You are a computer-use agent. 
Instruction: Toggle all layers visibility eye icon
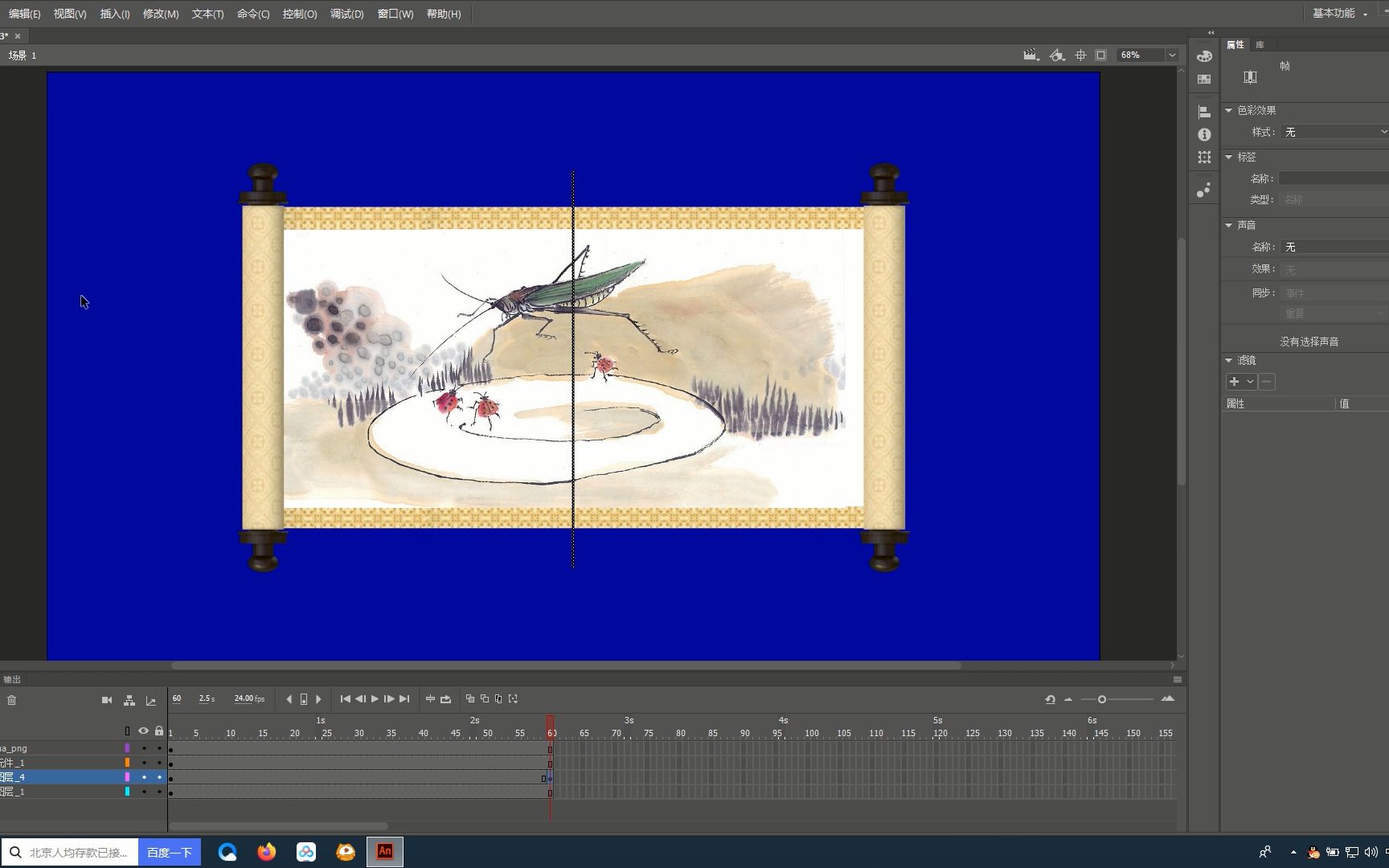click(x=143, y=731)
